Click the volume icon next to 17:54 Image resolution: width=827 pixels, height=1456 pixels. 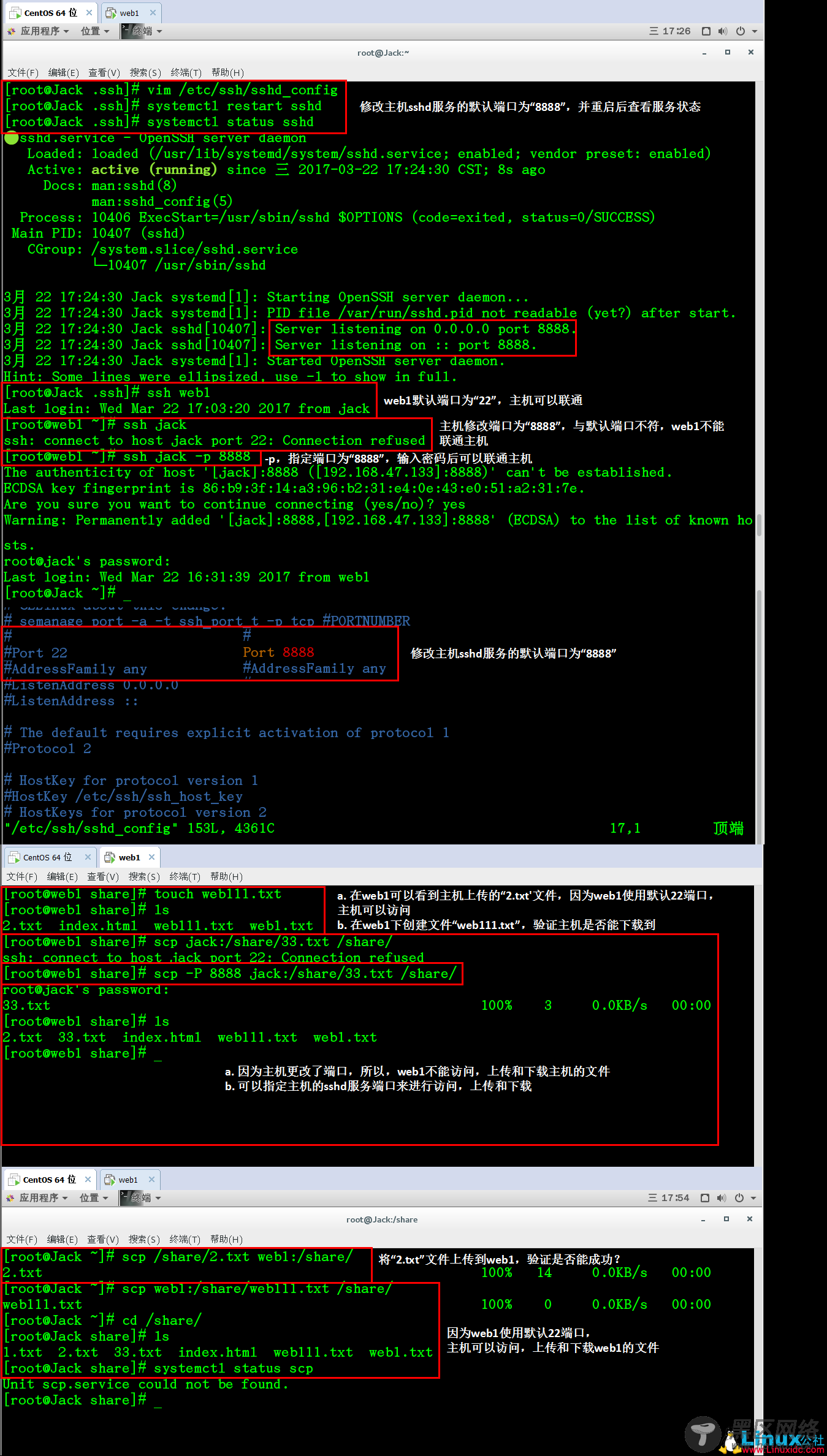tap(722, 1198)
